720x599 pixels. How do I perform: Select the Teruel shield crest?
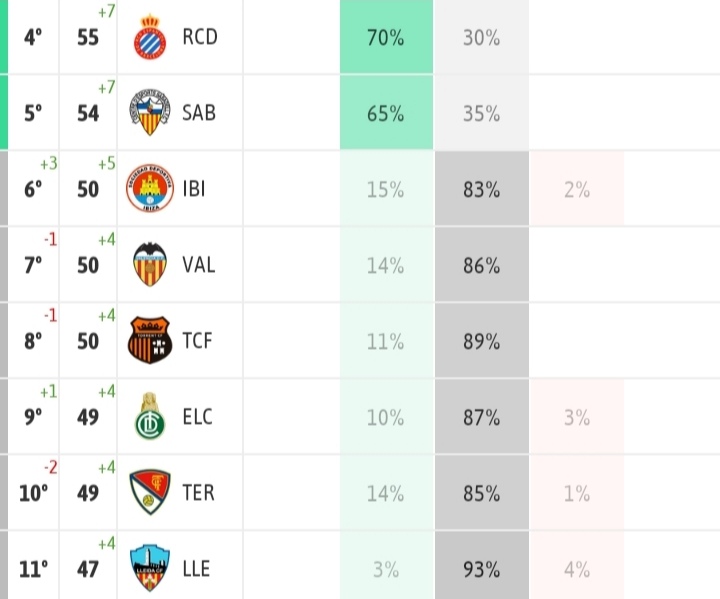[x=150, y=492]
